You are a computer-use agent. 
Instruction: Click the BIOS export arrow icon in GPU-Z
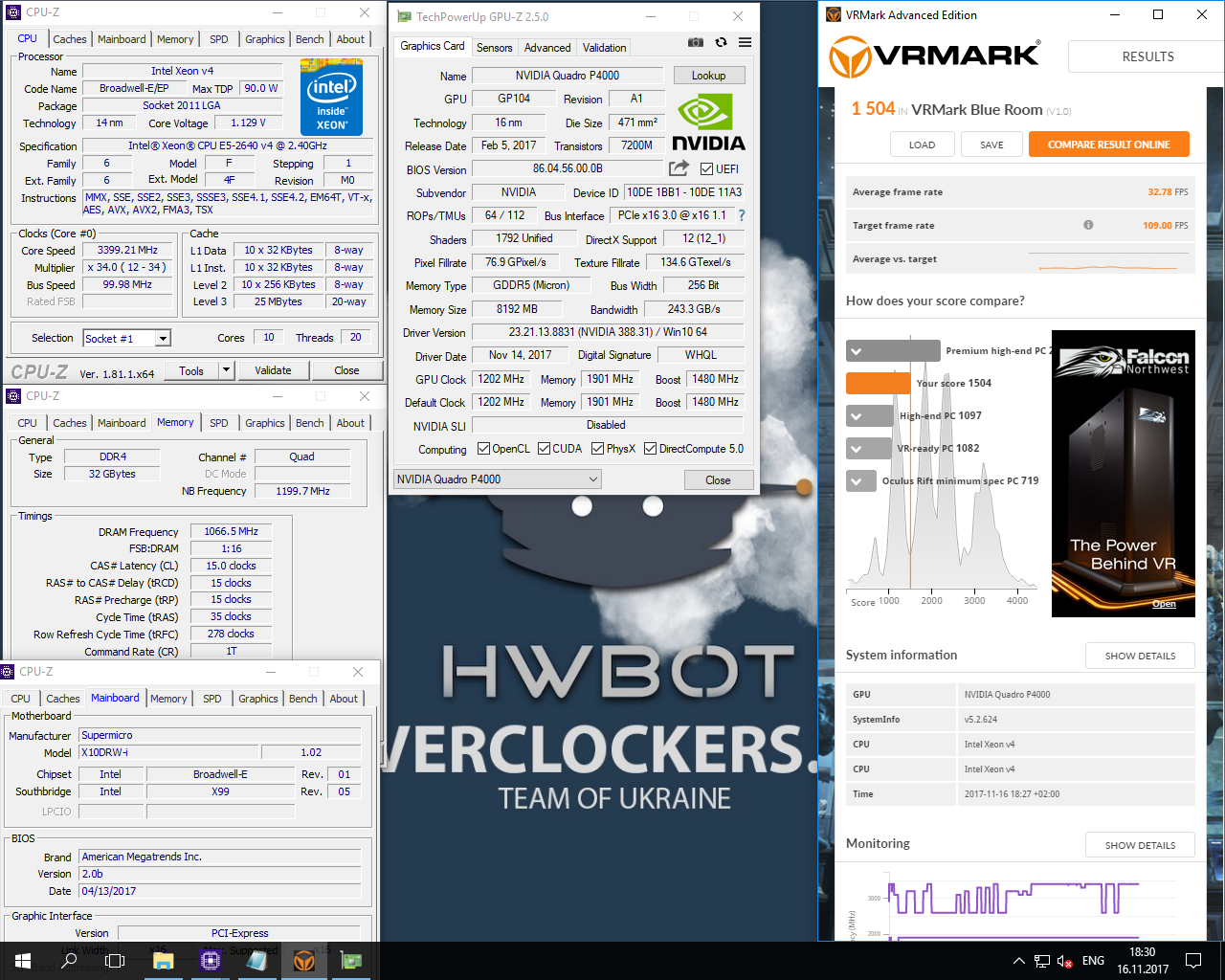click(x=679, y=168)
